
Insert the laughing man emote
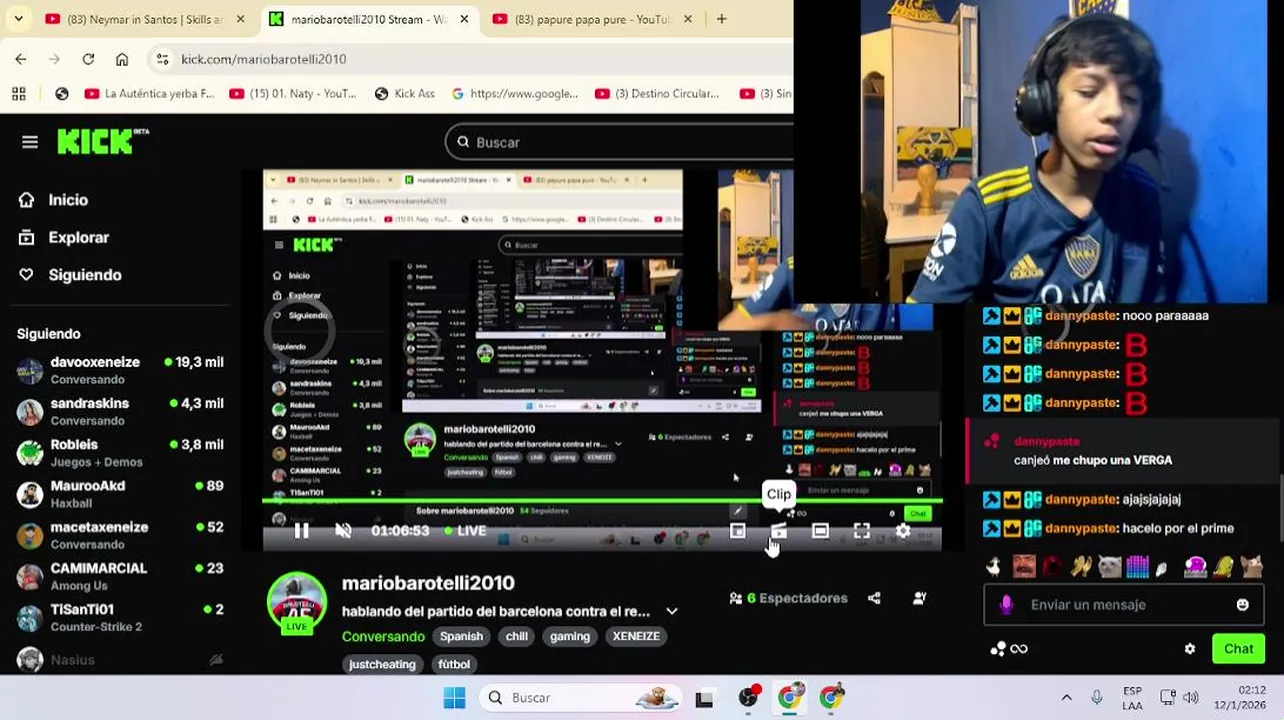pos(1023,567)
